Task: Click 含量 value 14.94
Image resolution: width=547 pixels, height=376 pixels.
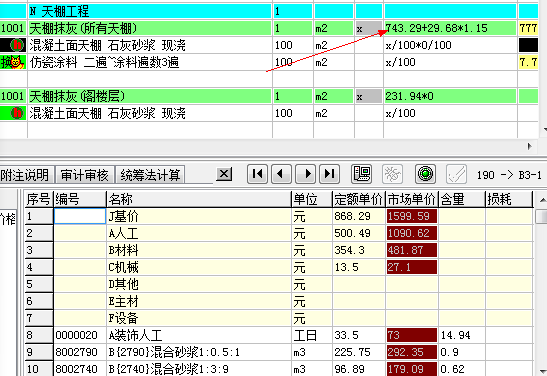Action: pyautogui.click(x=462, y=335)
